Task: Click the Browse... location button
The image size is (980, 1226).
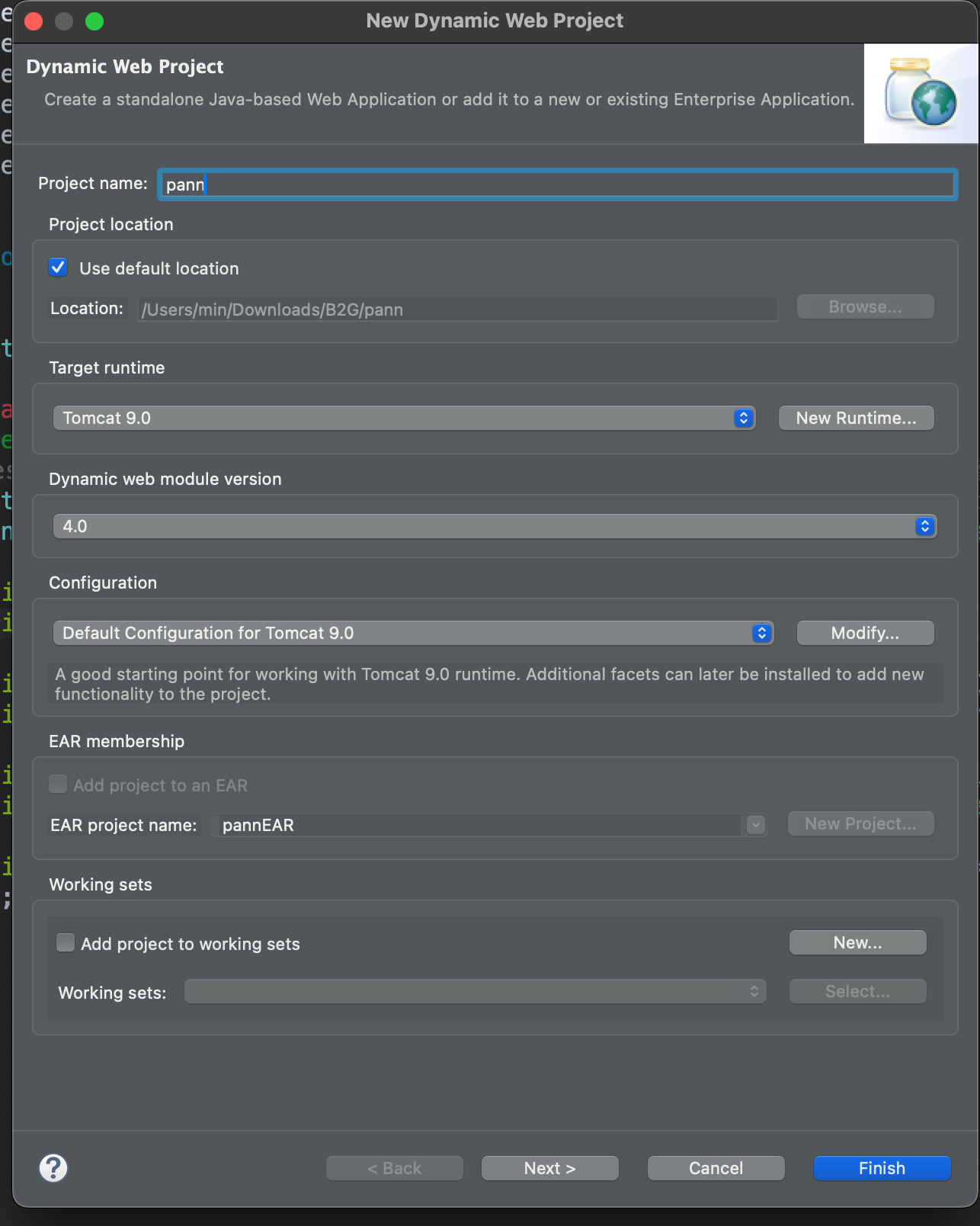Action: pyautogui.click(x=866, y=306)
